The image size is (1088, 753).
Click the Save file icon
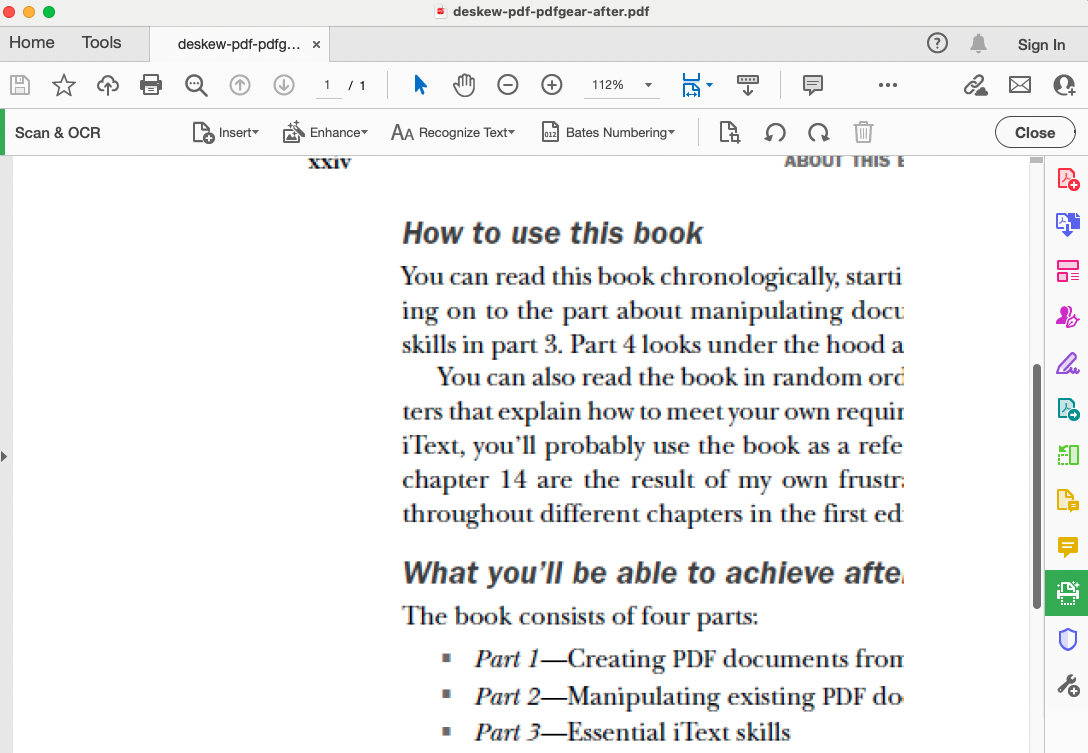(x=20, y=85)
